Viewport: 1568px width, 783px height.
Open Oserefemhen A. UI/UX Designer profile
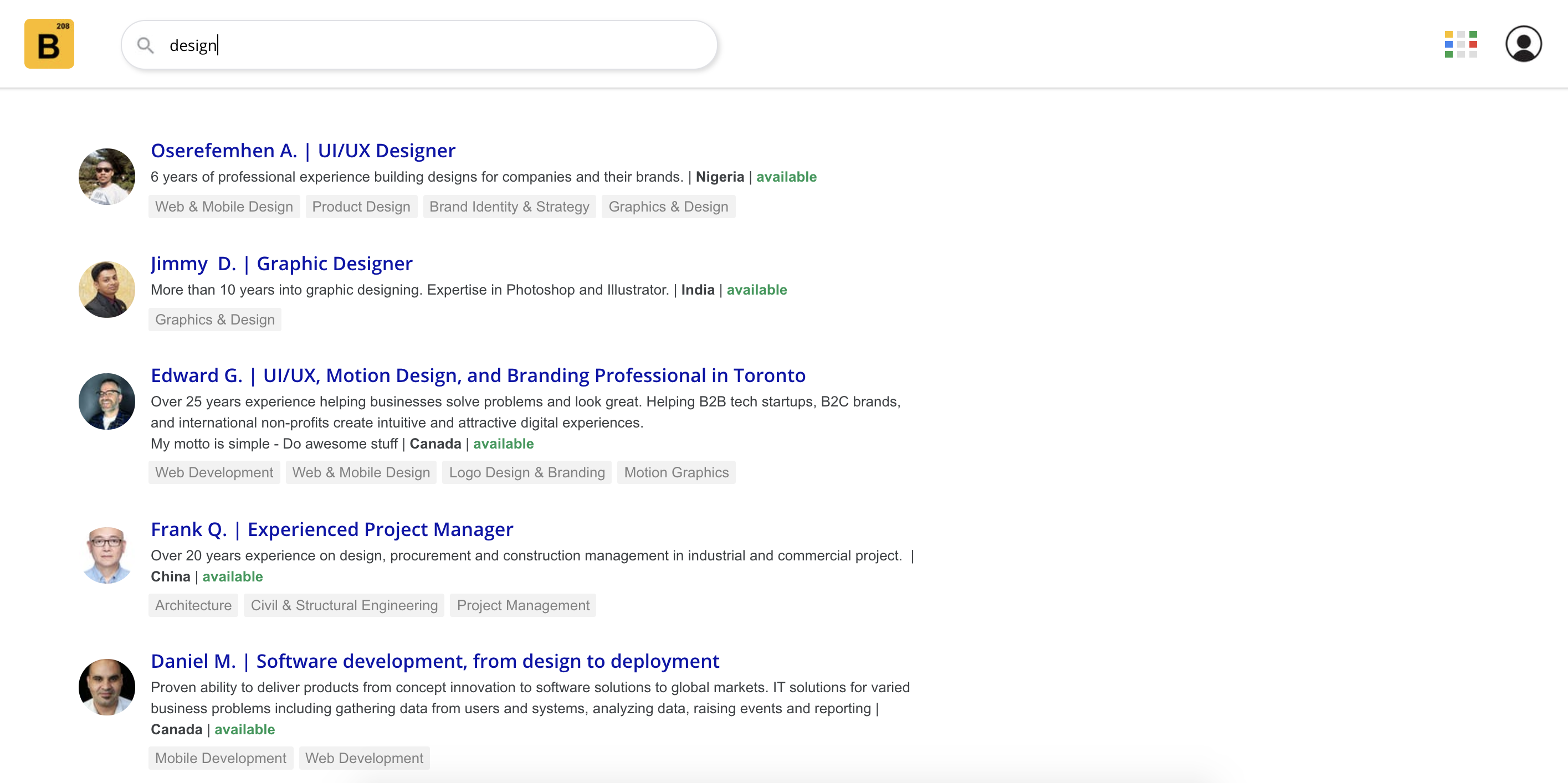coord(303,150)
